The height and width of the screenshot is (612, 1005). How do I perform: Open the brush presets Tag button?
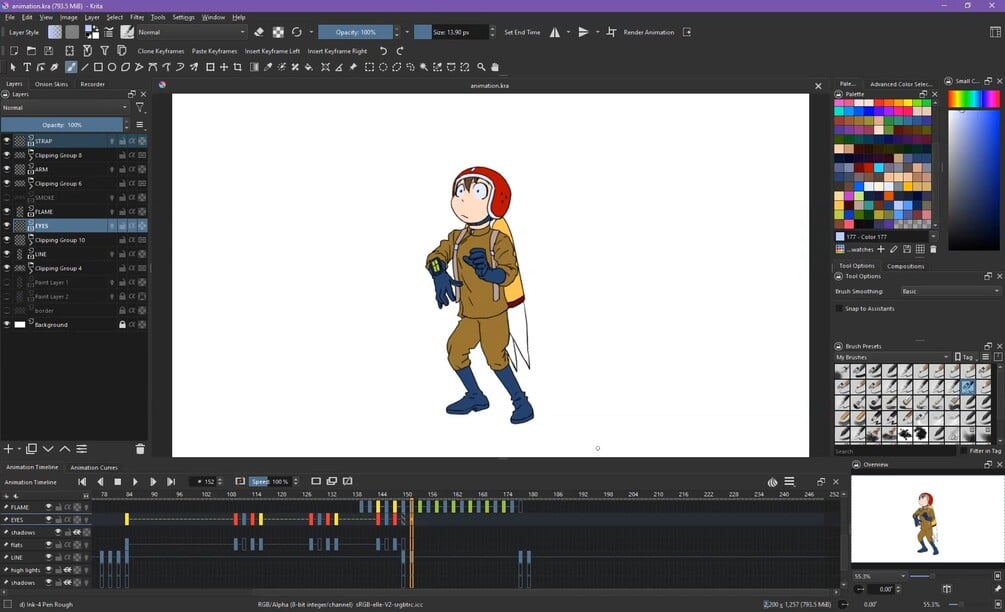(963, 357)
